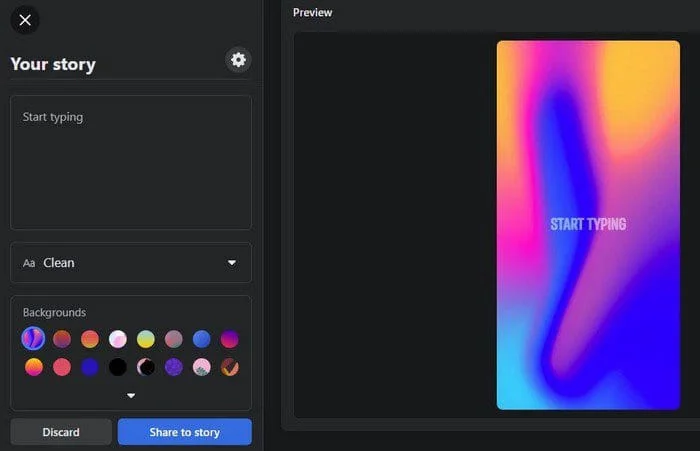Click the story preview image

pyautogui.click(x=588, y=225)
